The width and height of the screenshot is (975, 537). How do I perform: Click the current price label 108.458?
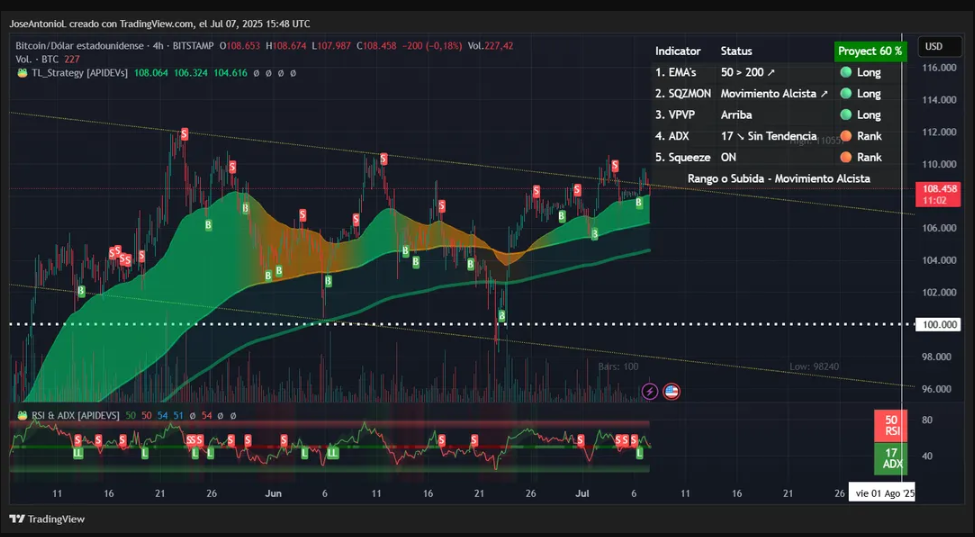938,187
